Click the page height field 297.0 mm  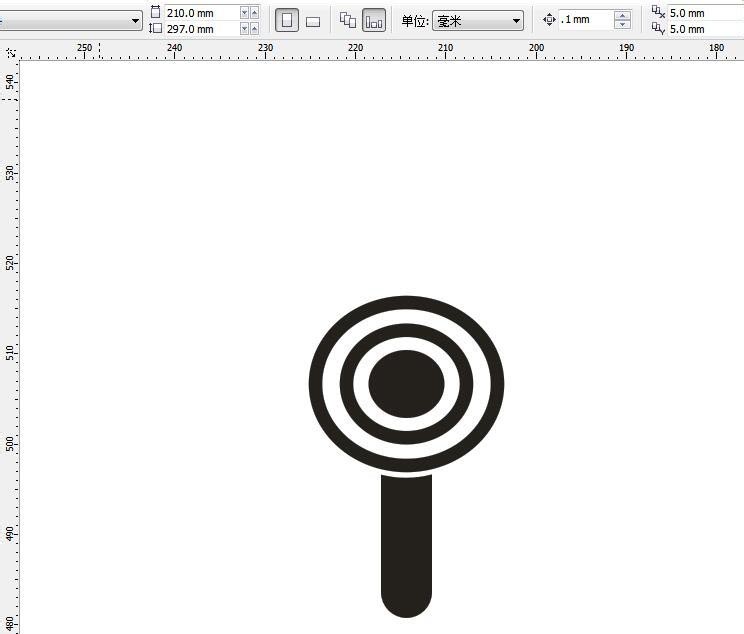point(201,29)
